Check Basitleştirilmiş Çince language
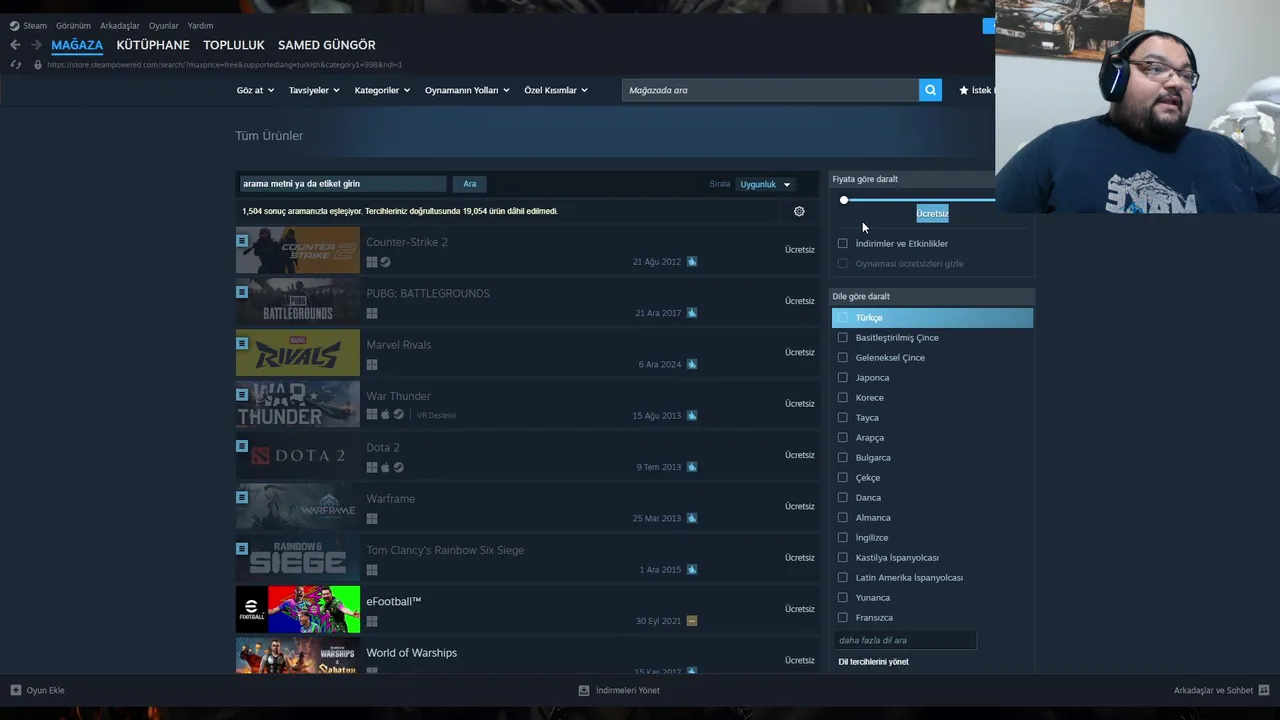 pyautogui.click(x=842, y=337)
